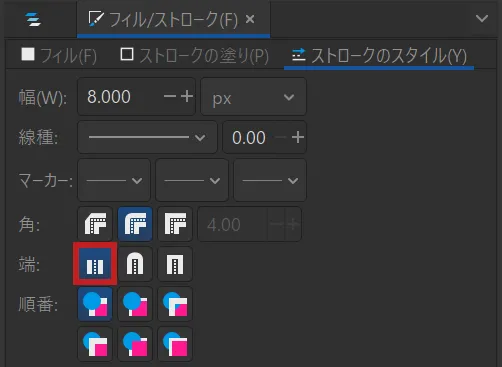Select the round join corner style
The height and width of the screenshot is (367, 502).
pyautogui.click(x=135, y=224)
